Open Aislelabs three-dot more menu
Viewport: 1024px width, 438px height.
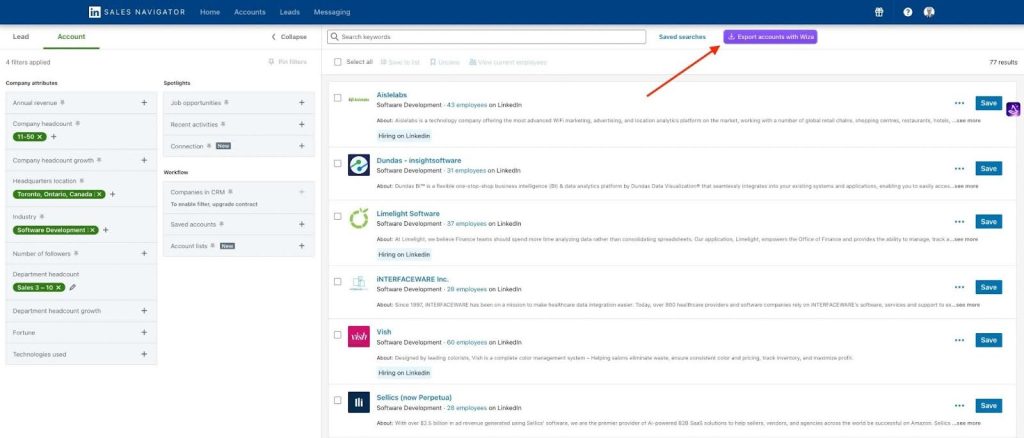(959, 103)
